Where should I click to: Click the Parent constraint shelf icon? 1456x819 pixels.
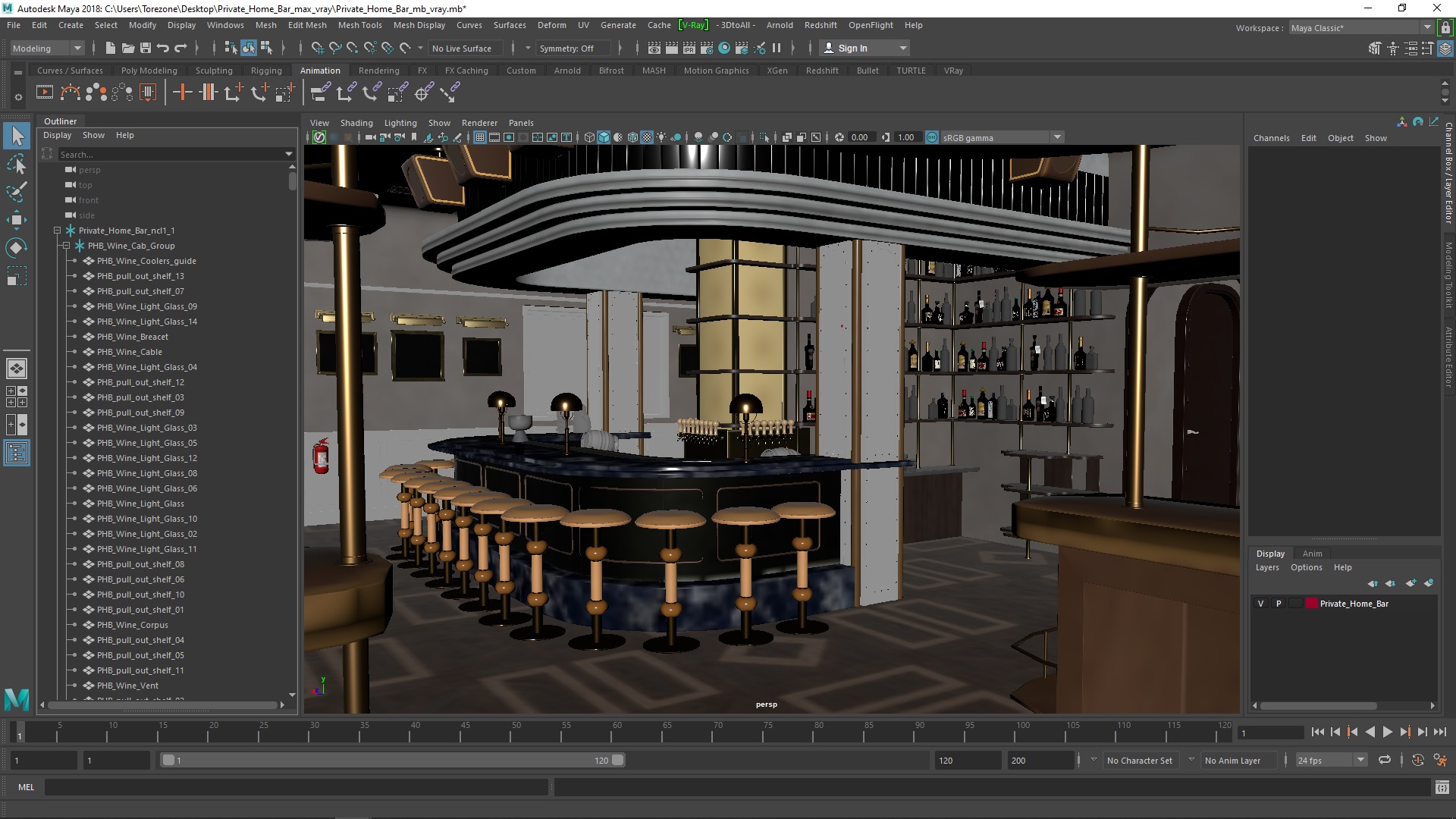(320, 93)
